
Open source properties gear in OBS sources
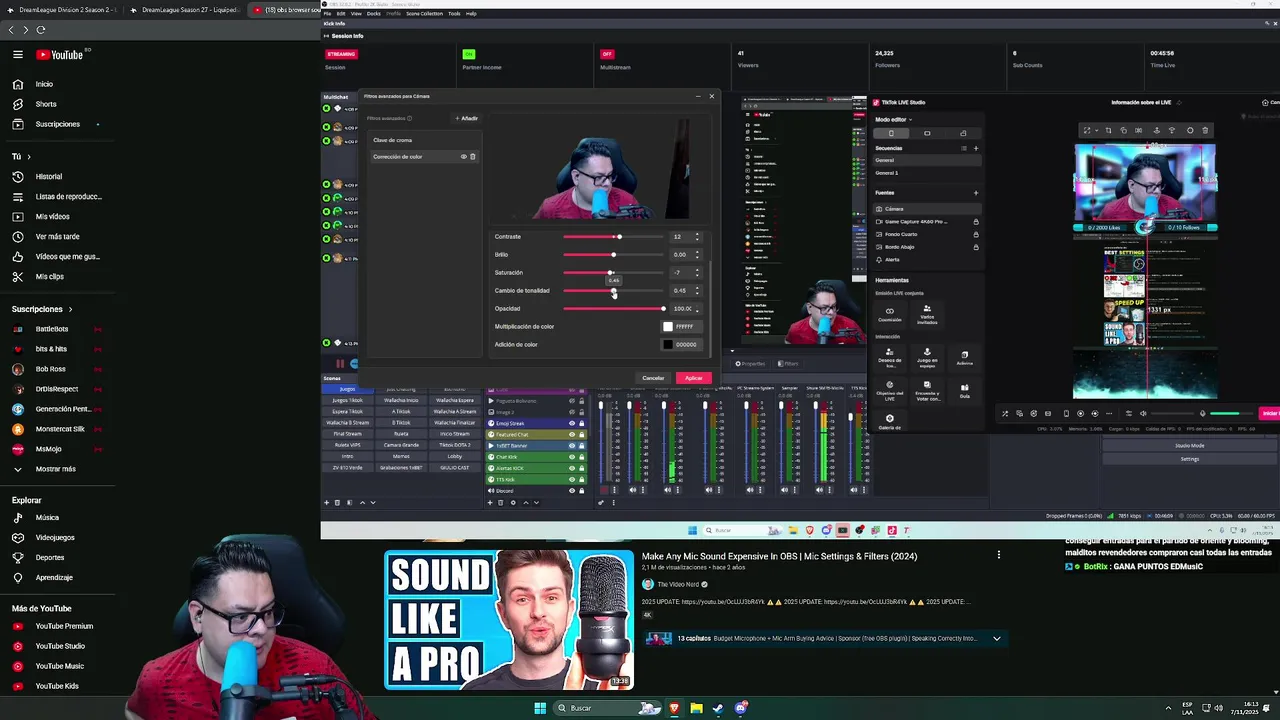pyautogui.click(x=513, y=502)
